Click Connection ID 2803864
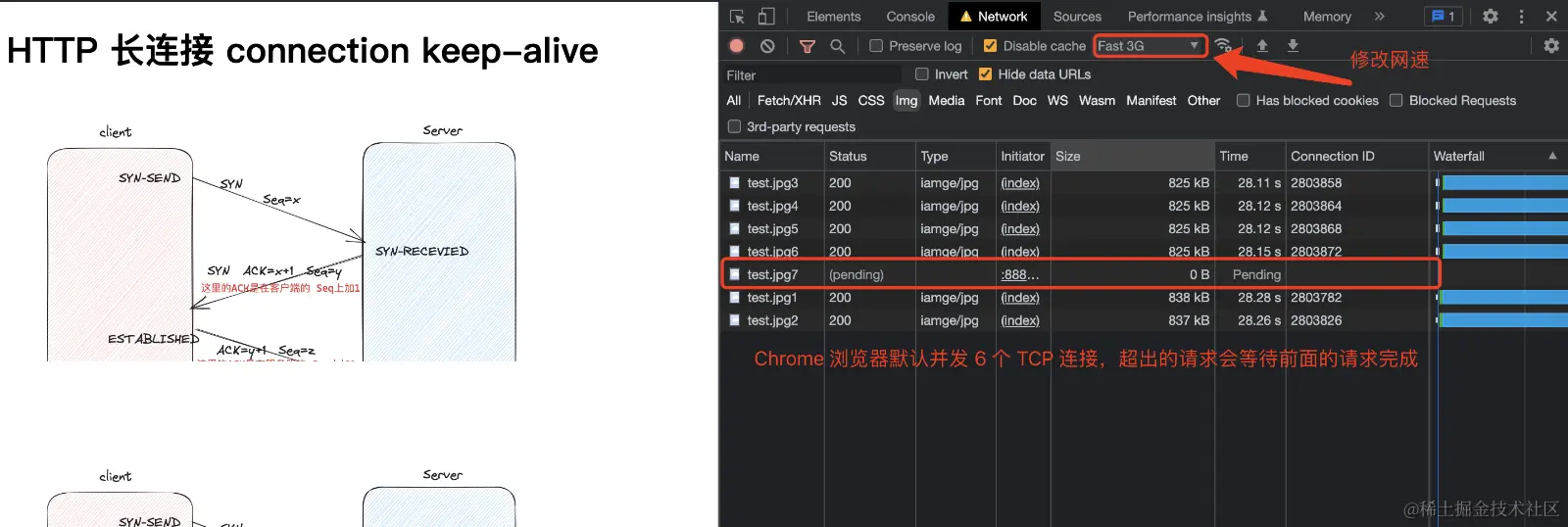 pyautogui.click(x=1316, y=207)
